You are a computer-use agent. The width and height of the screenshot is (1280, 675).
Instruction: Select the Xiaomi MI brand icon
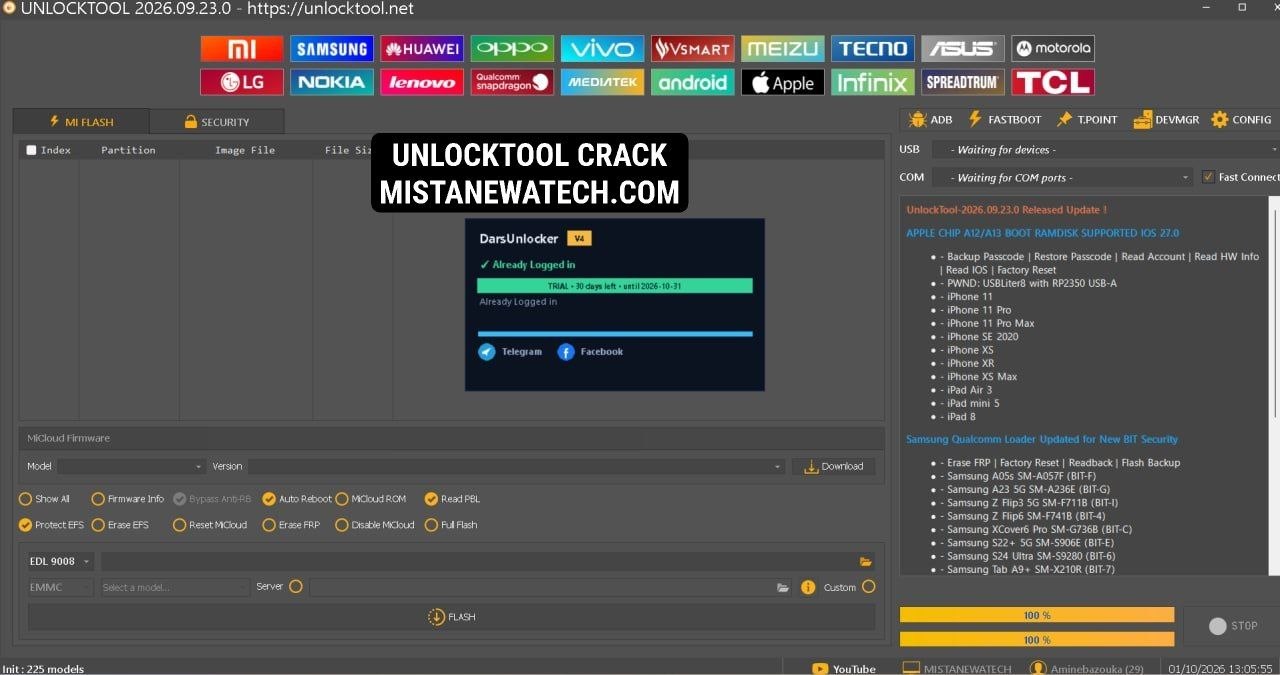coord(242,48)
